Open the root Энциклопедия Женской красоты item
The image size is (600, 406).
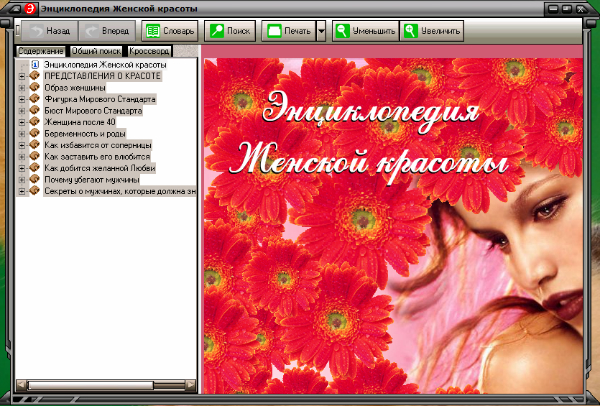pyautogui.click(x=105, y=65)
